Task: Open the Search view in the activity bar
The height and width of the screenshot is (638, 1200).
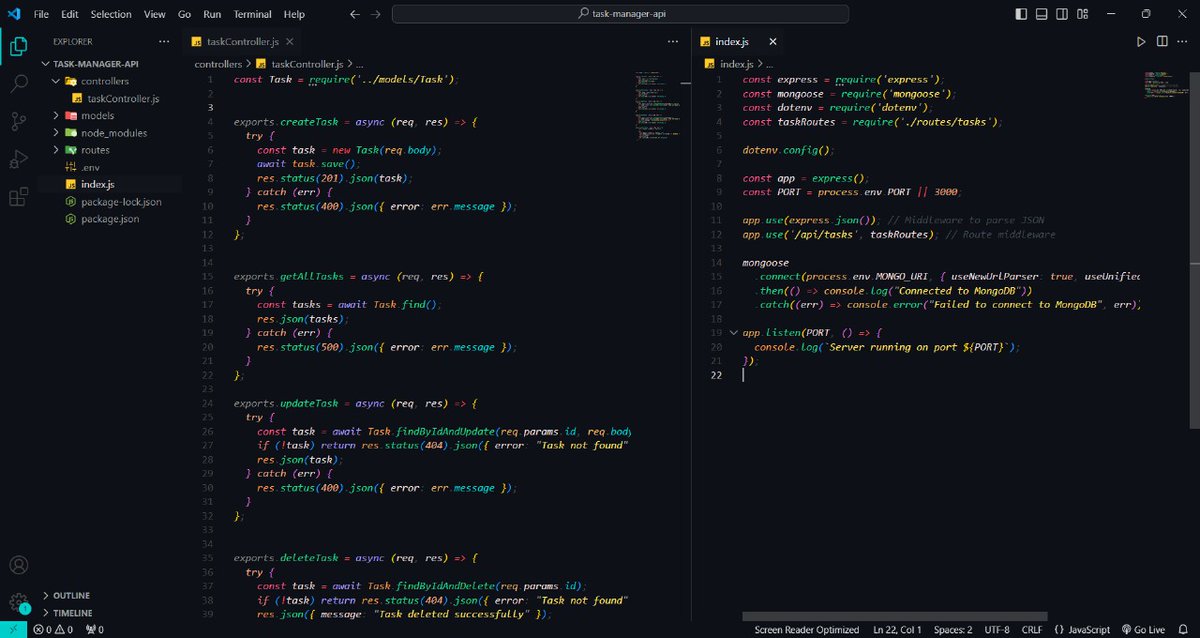Action: pyautogui.click(x=19, y=84)
